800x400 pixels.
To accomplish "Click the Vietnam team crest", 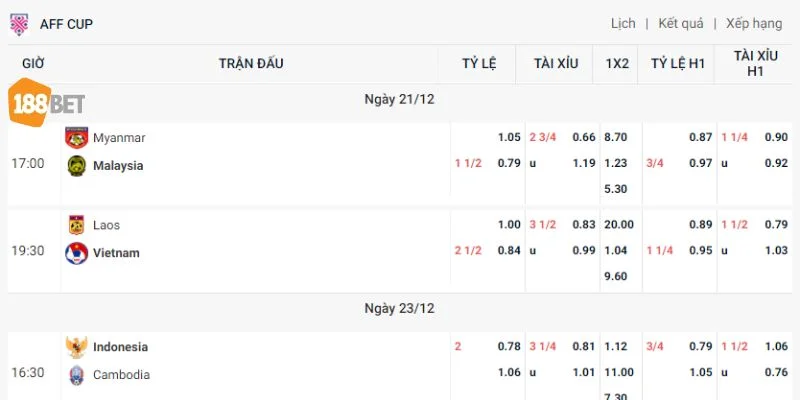I will click(x=77, y=253).
